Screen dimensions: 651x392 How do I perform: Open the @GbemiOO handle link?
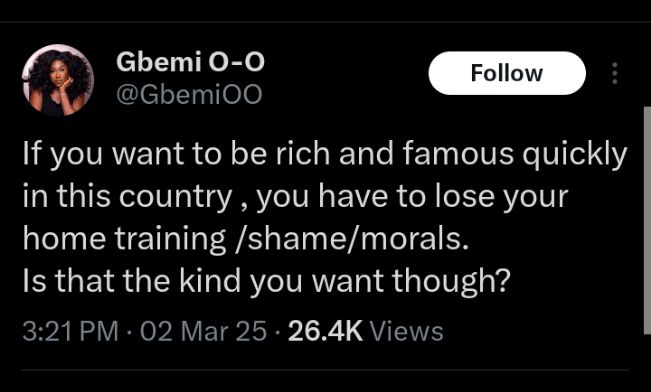(189, 94)
